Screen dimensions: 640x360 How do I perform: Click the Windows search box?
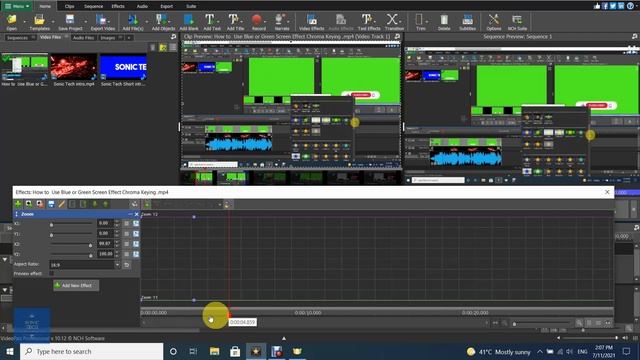[91, 351]
